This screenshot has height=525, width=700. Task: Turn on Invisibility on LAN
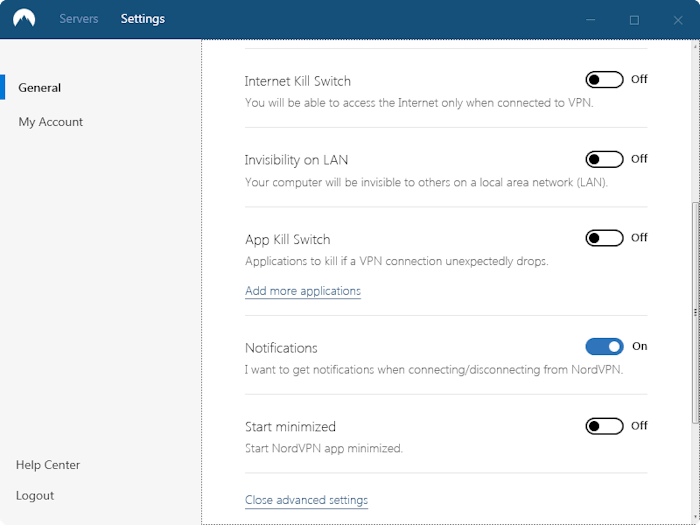(604, 159)
